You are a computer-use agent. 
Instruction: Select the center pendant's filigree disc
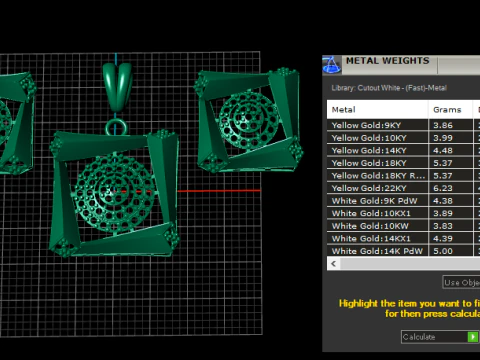coord(114,193)
